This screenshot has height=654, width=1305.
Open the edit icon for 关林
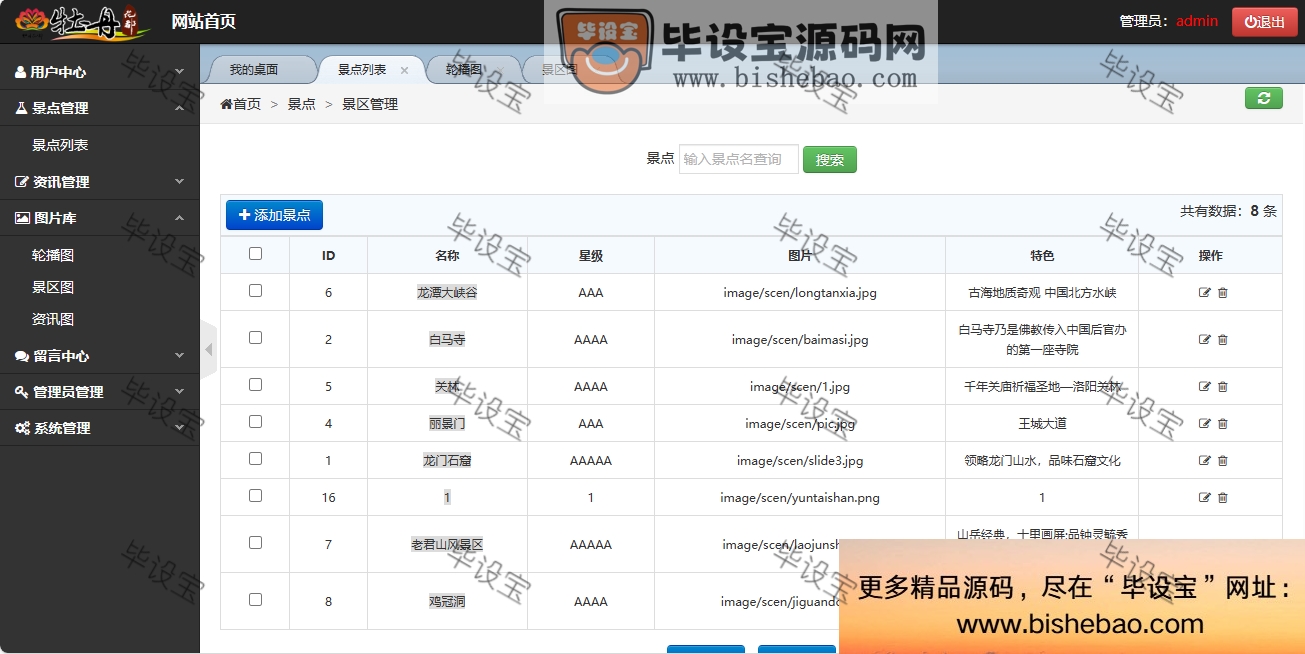point(1204,387)
